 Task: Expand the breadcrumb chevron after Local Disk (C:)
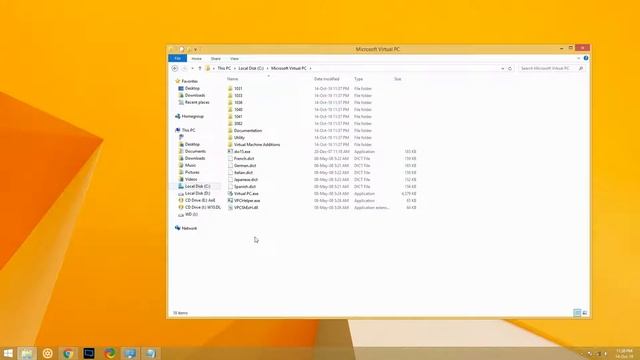(267, 69)
